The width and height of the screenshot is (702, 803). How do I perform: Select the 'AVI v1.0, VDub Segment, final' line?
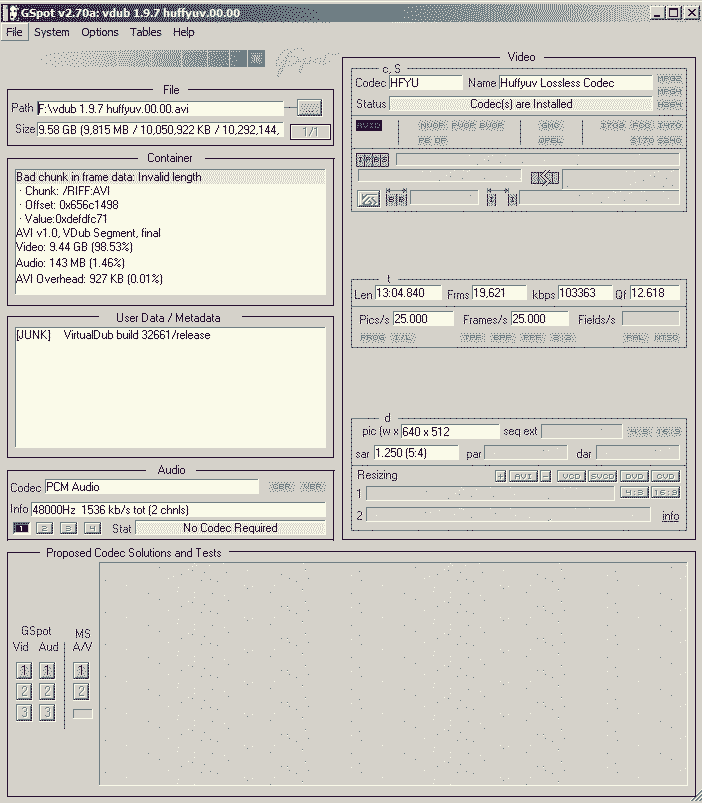(89, 233)
